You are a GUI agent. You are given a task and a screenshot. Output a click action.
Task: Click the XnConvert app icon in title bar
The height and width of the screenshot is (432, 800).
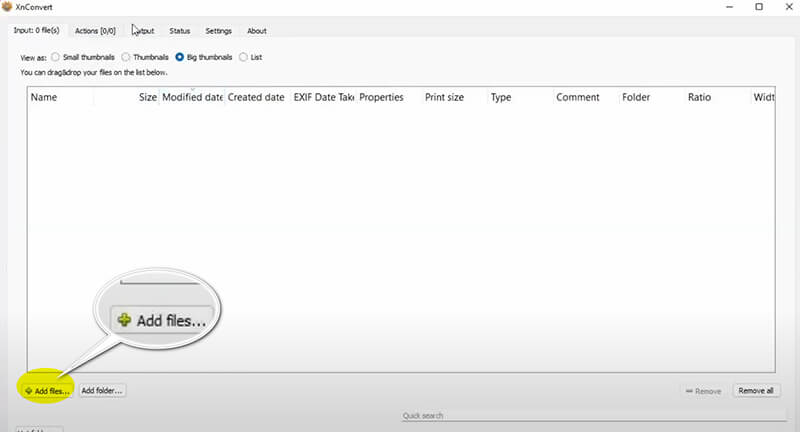click(7, 7)
